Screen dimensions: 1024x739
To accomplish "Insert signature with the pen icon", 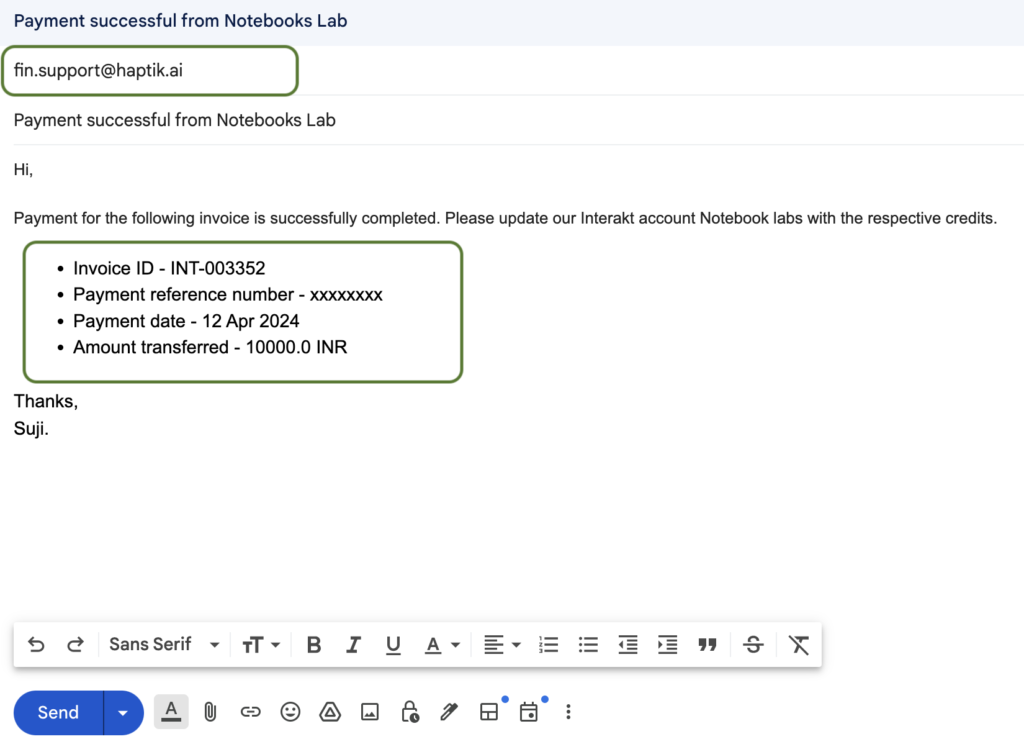I will click(x=449, y=712).
